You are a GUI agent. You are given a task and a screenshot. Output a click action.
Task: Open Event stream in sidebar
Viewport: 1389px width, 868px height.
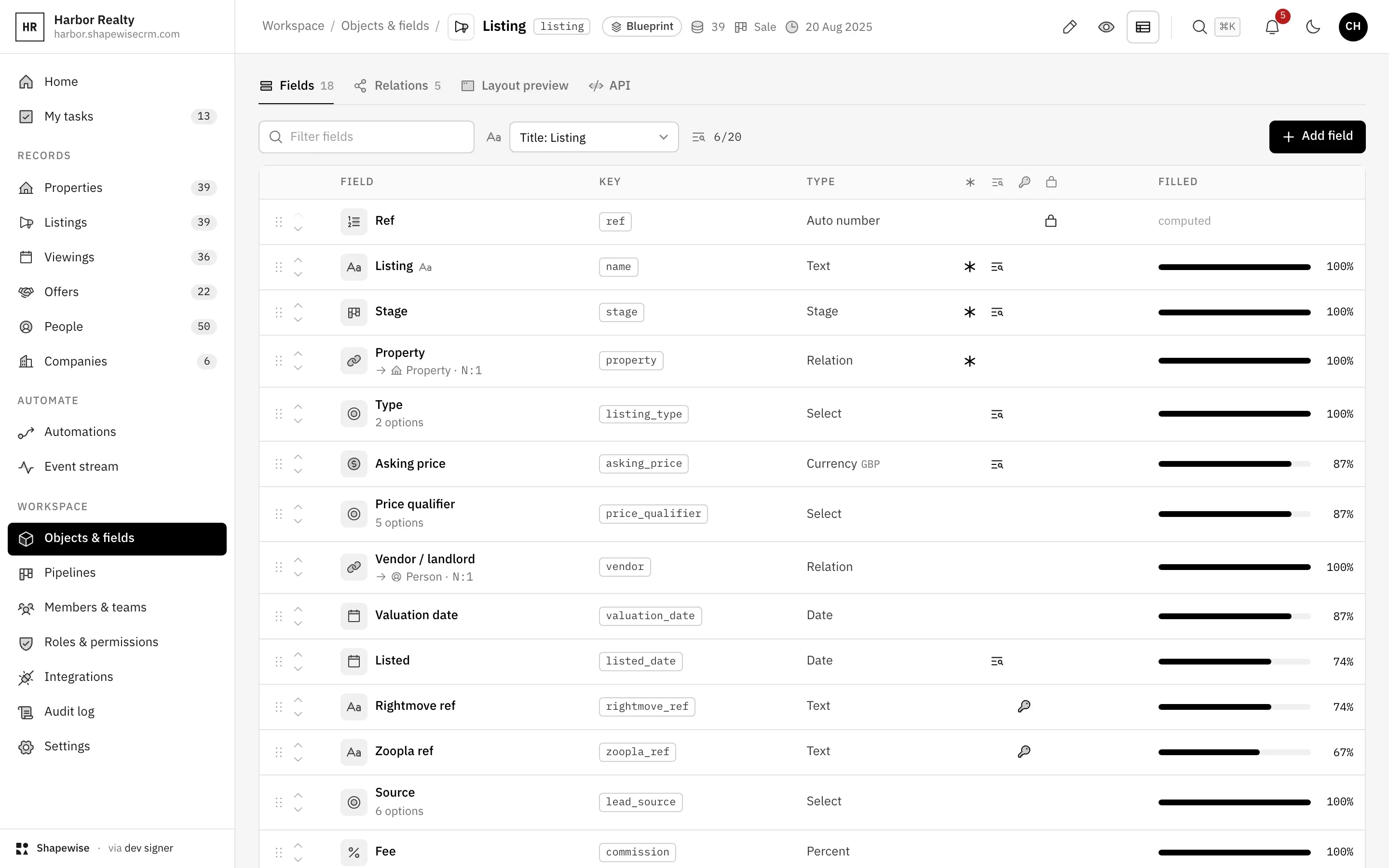(117, 467)
